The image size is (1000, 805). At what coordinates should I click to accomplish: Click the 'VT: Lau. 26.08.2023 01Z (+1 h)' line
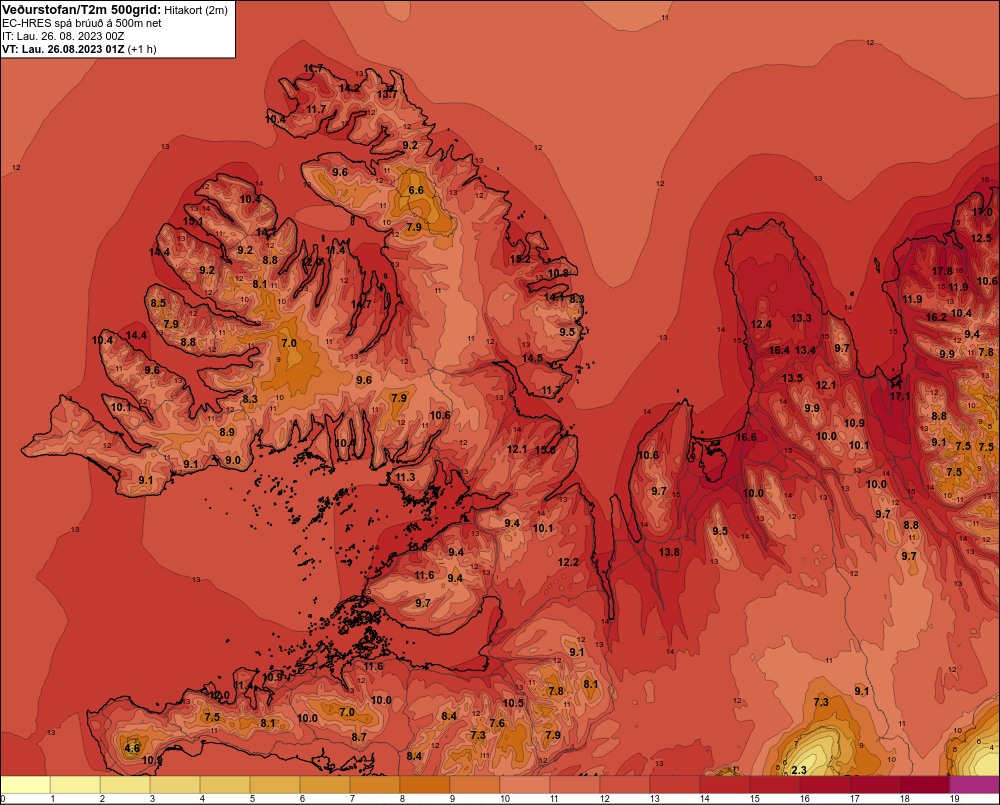[x=79, y=49]
